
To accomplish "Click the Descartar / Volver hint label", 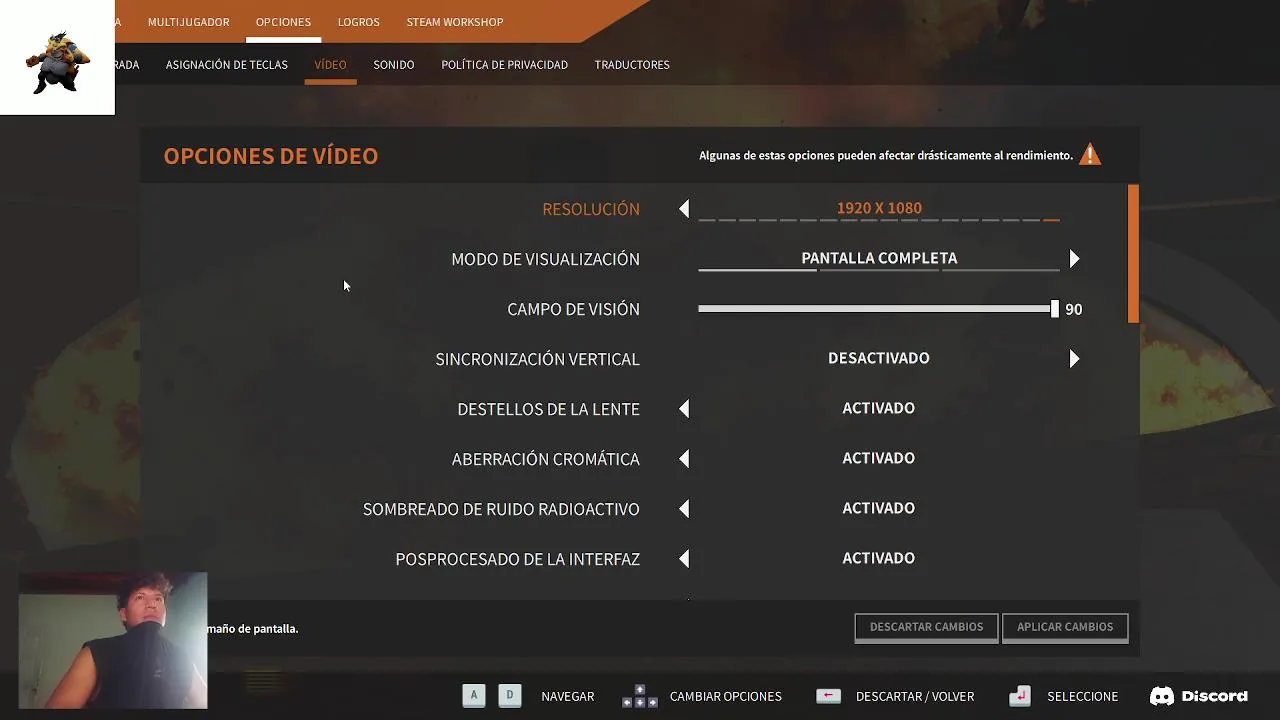I will point(915,697).
